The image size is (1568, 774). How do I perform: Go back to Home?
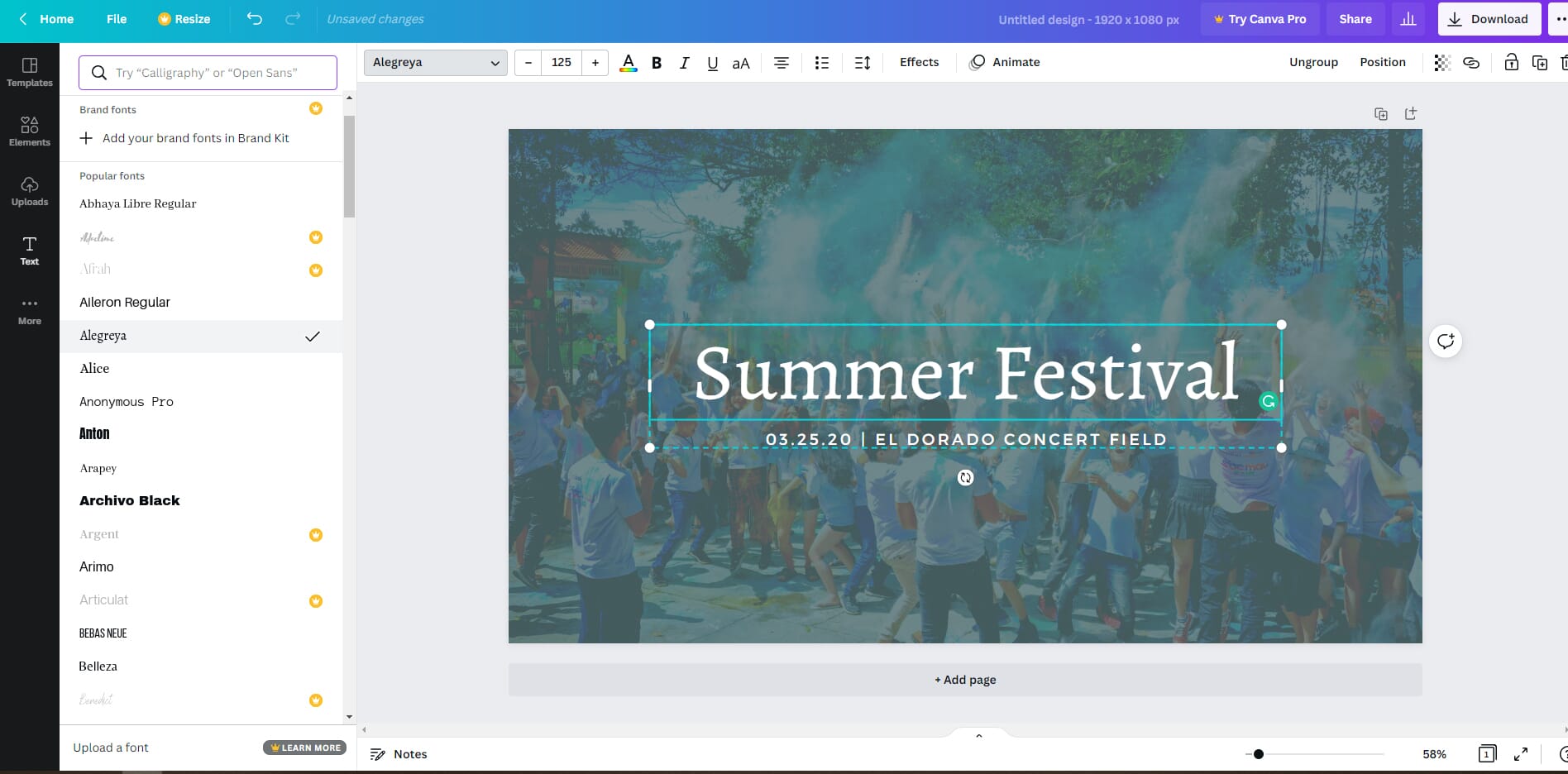(46, 19)
